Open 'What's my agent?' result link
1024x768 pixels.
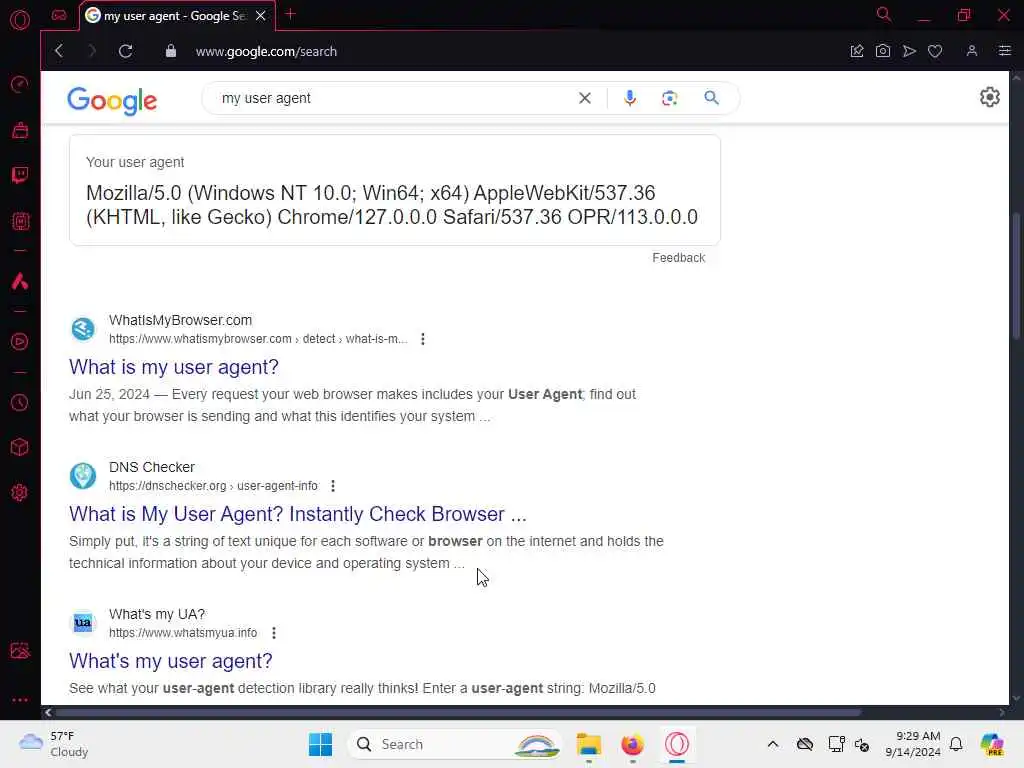point(170,661)
